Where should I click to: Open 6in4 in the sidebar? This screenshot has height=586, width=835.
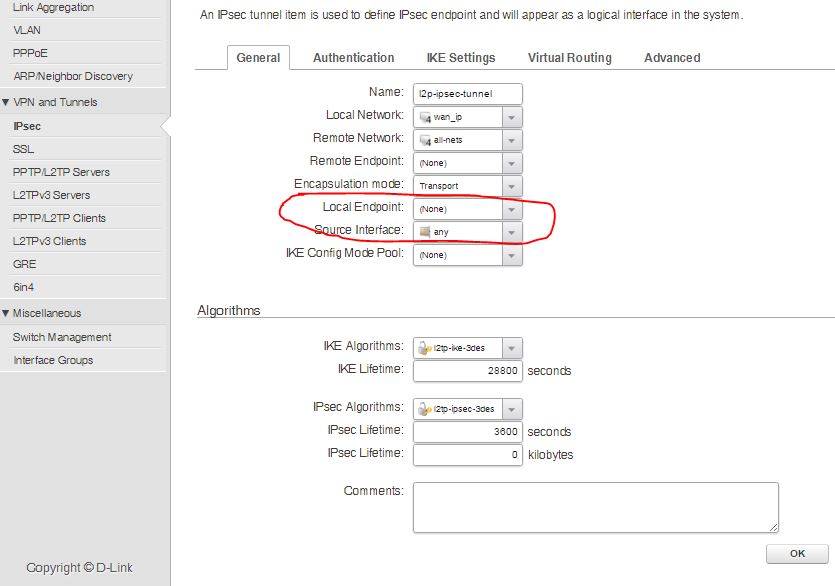[23, 287]
